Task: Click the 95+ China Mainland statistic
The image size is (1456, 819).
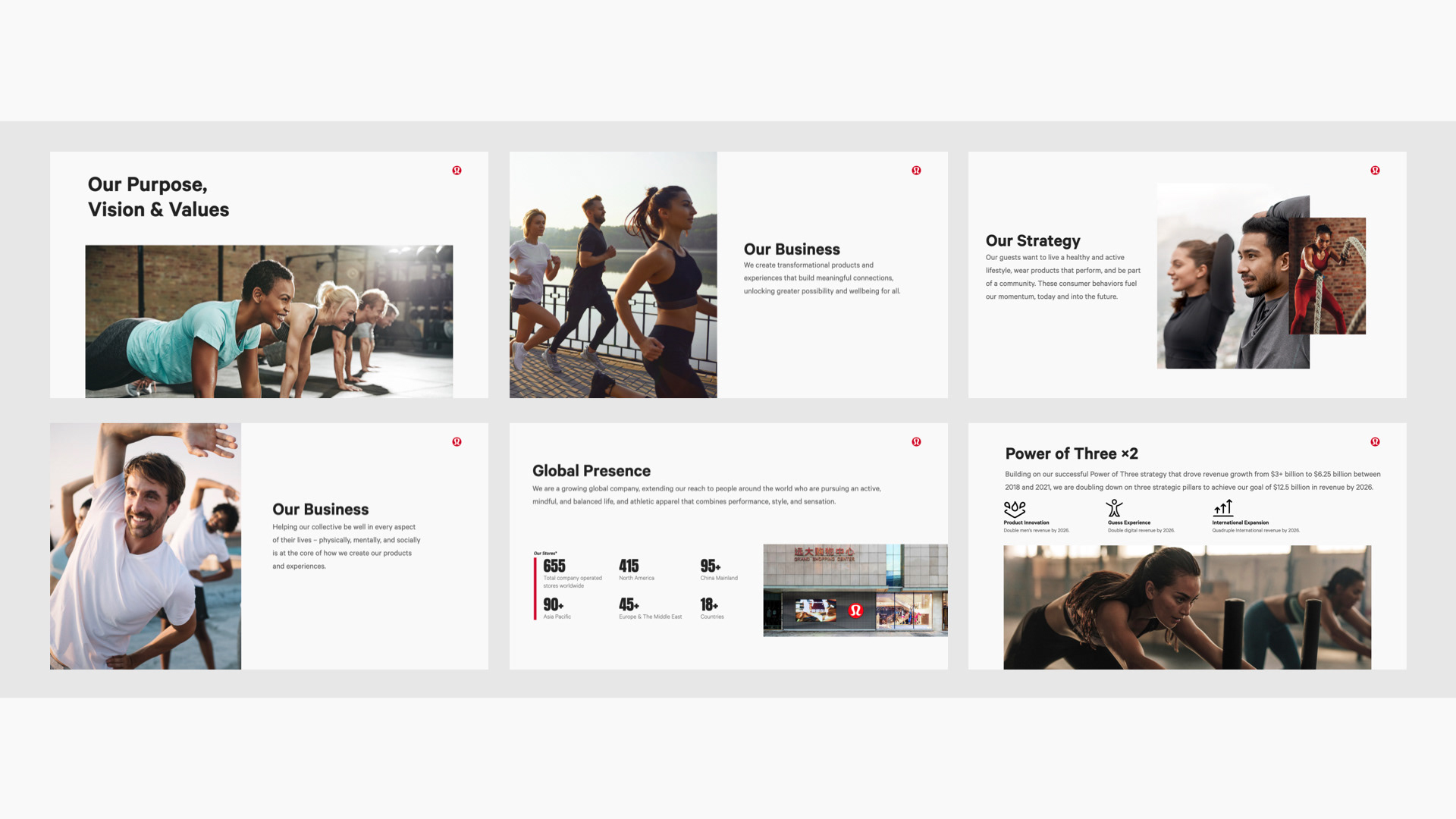Action: coord(710,566)
